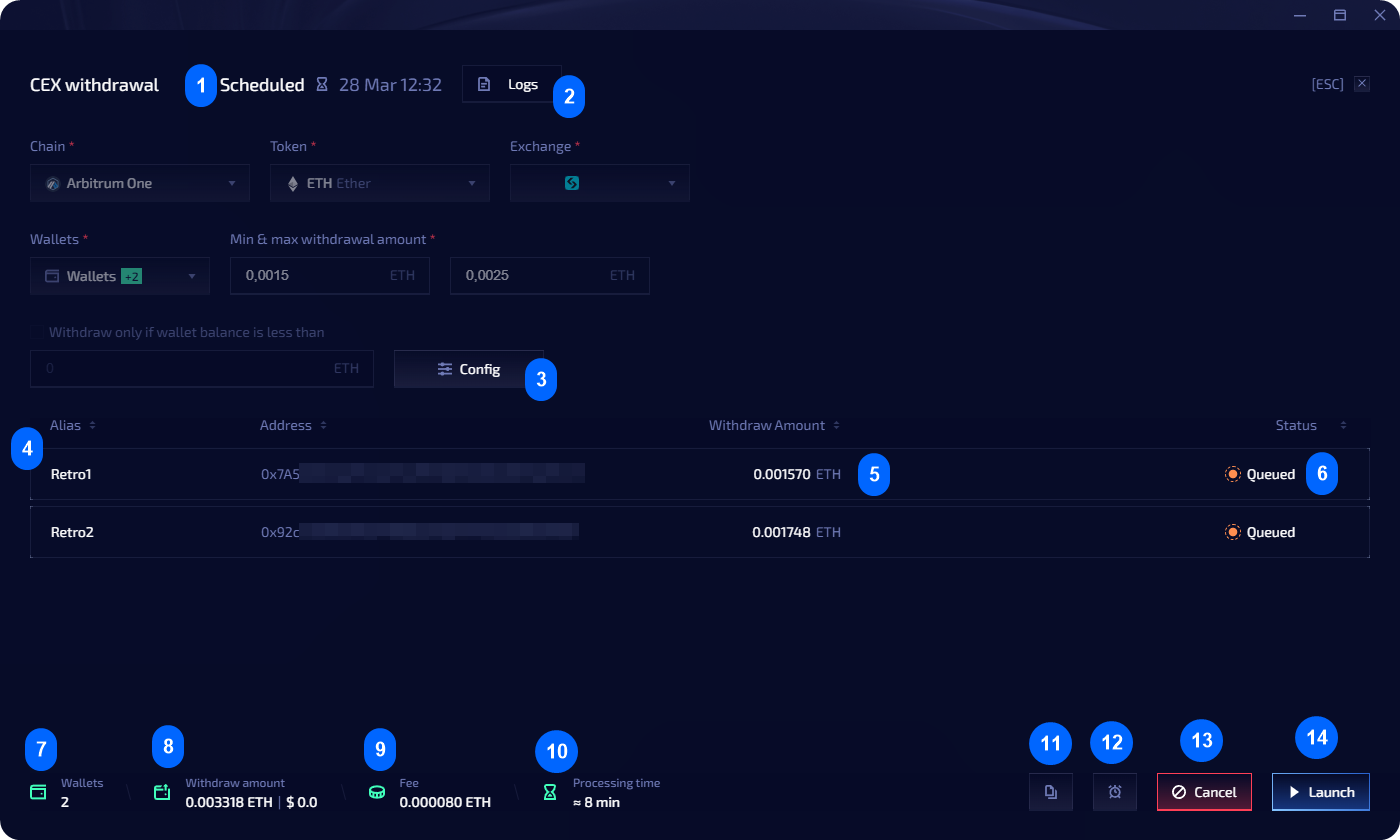Click the CEX withdrawal title
The width and height of the screenshot is (1400, 840).
click(94, 85)
